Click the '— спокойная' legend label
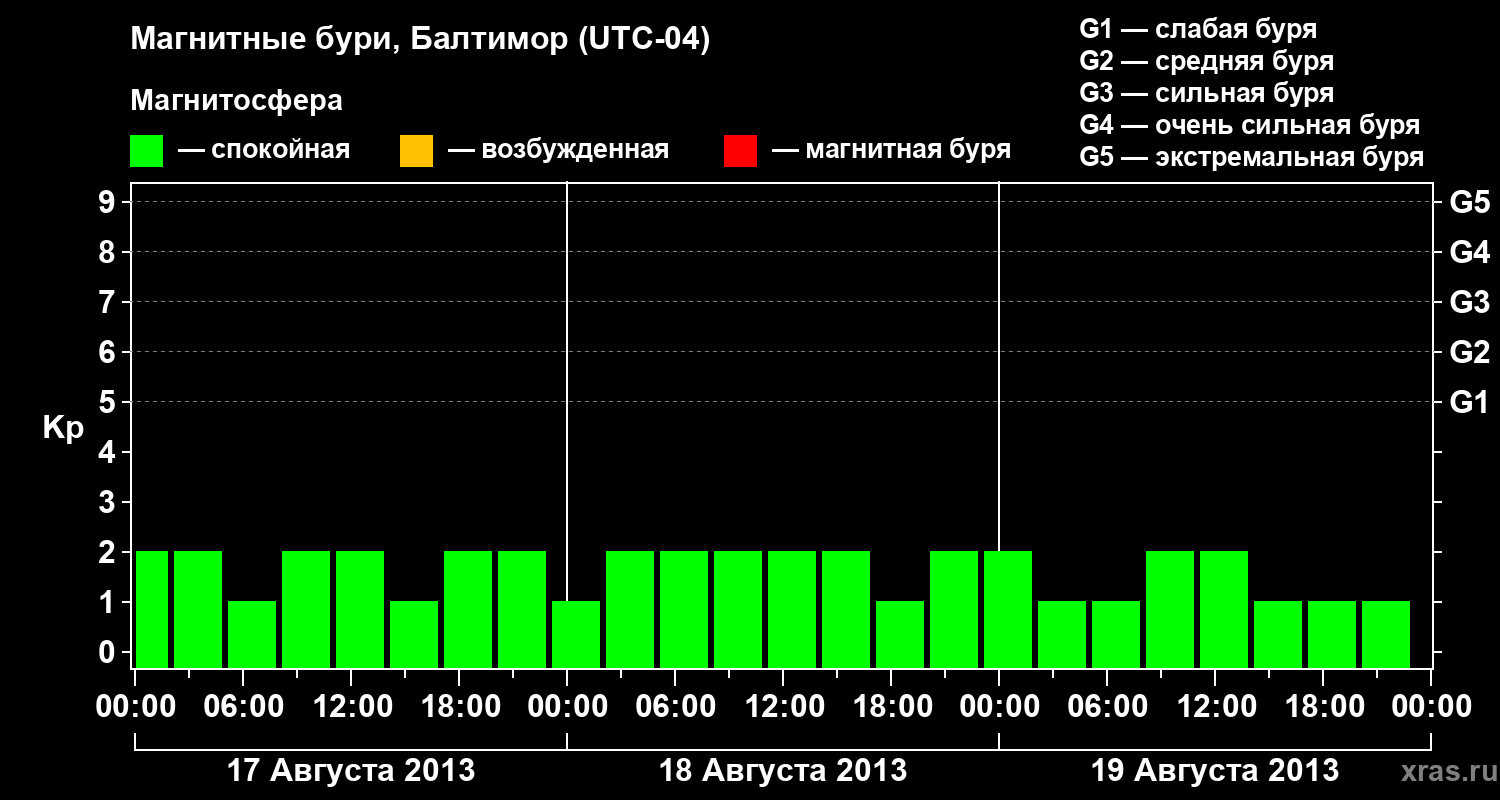This screenshot has height=800, width=1500. pos(264,151)
